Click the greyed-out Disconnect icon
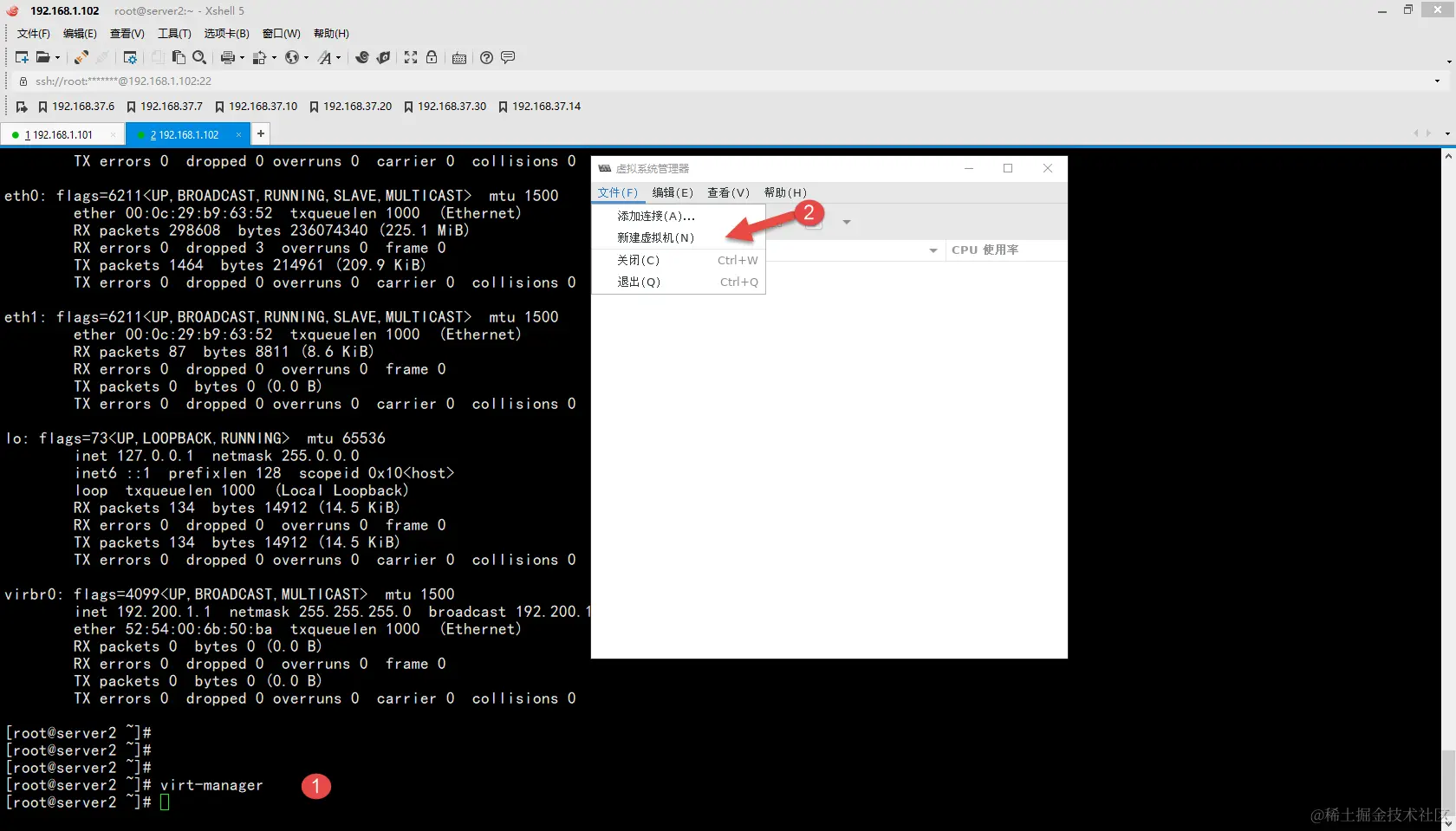This screenshot has width=1456, height=831. [102, 57]
